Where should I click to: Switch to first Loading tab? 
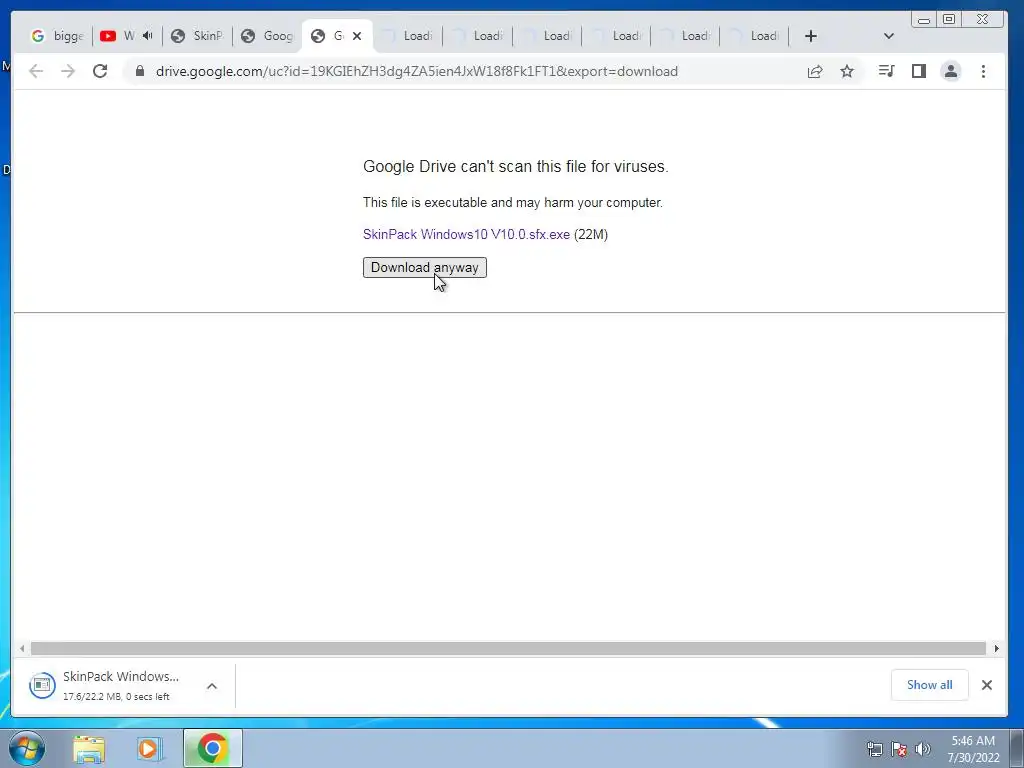(x=408, y=36)
